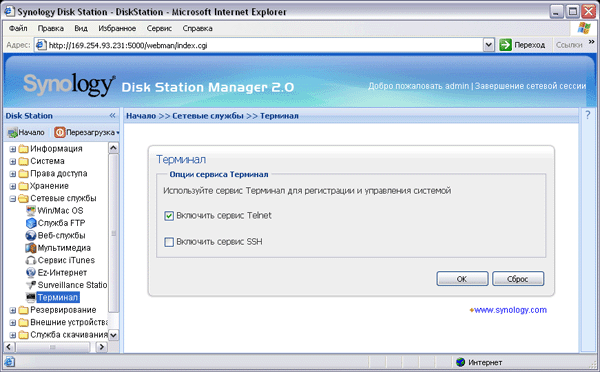Open the address bar dropdown arrow

pos(489,45)
